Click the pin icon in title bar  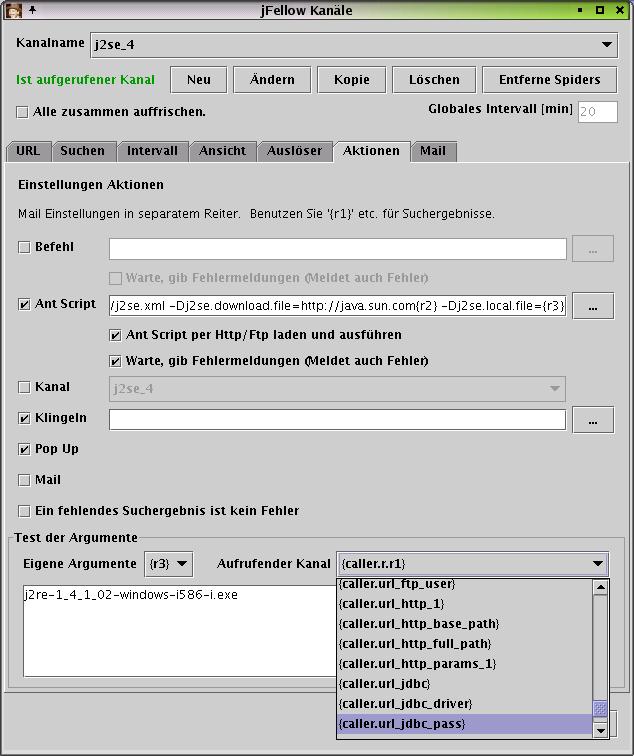33,10
